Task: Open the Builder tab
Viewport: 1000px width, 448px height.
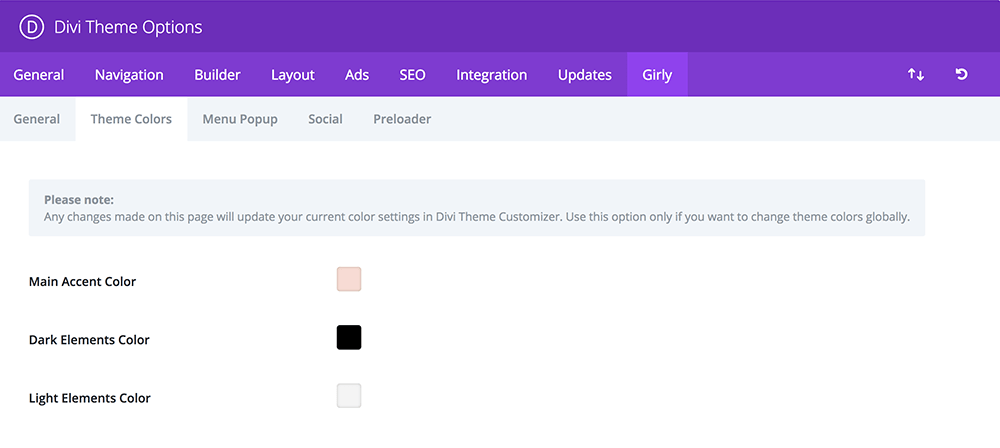Action: click(217, 75)
